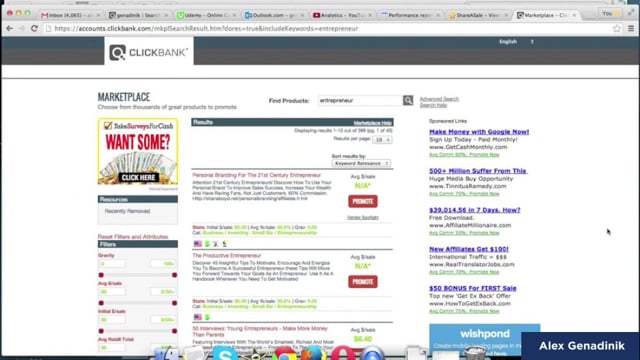This screenshot has width=640, height=360.
Task: Open 500+ Million Suffer From This sponsored link
Action: coord(478,171)
